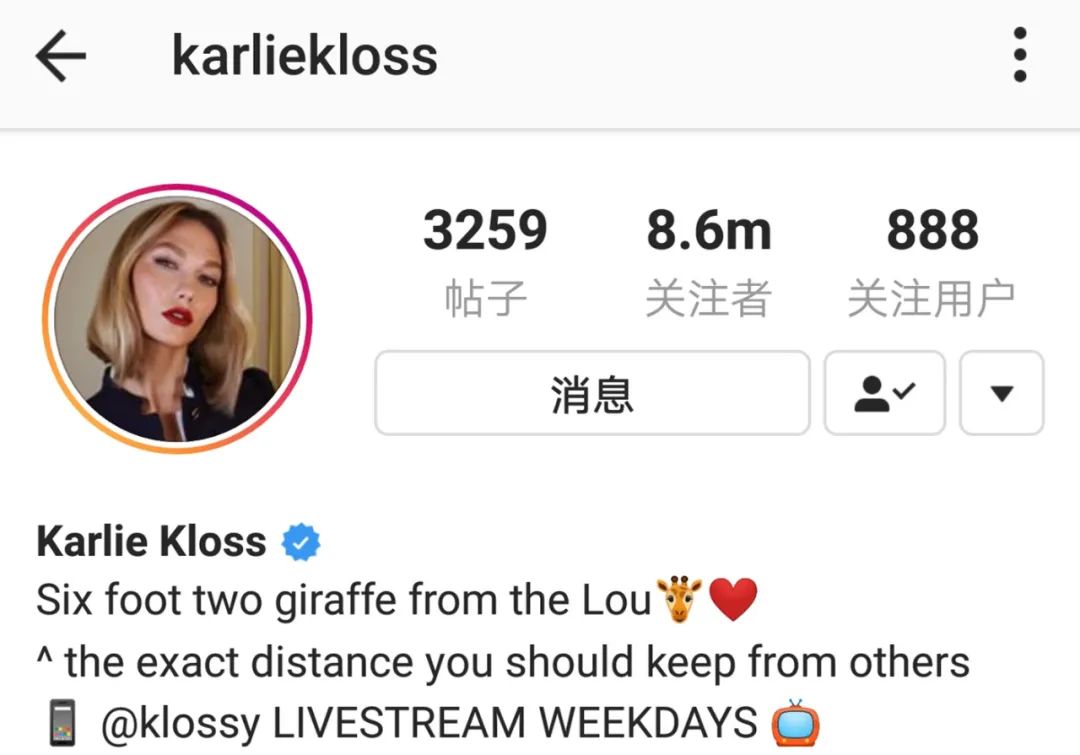Tap the karliekloss username header
This screenshot has width=1080, height=755.
point(304,56)
